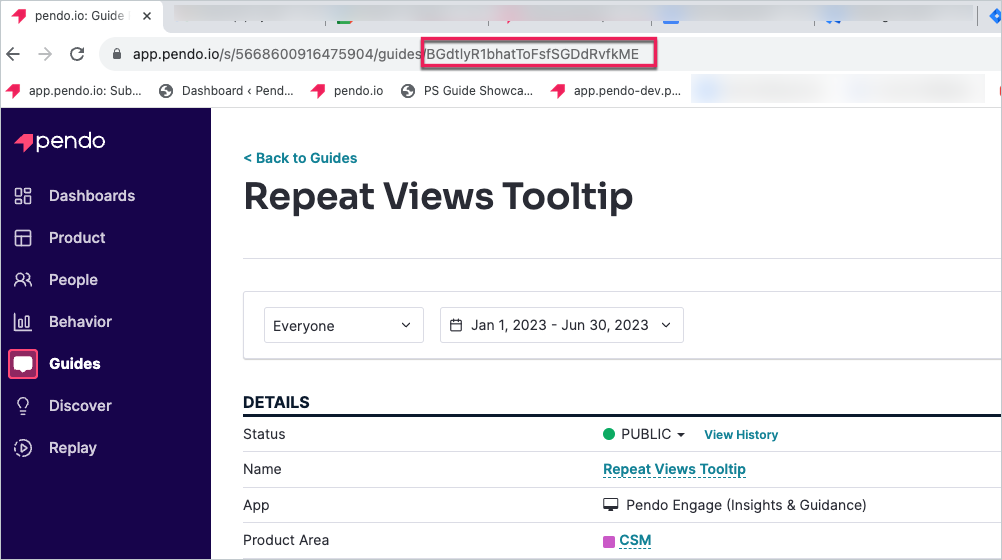Image resolution: width=1002 pixels, height=560 pixels.
Task: Click the App row label
Action: [256, 506]
